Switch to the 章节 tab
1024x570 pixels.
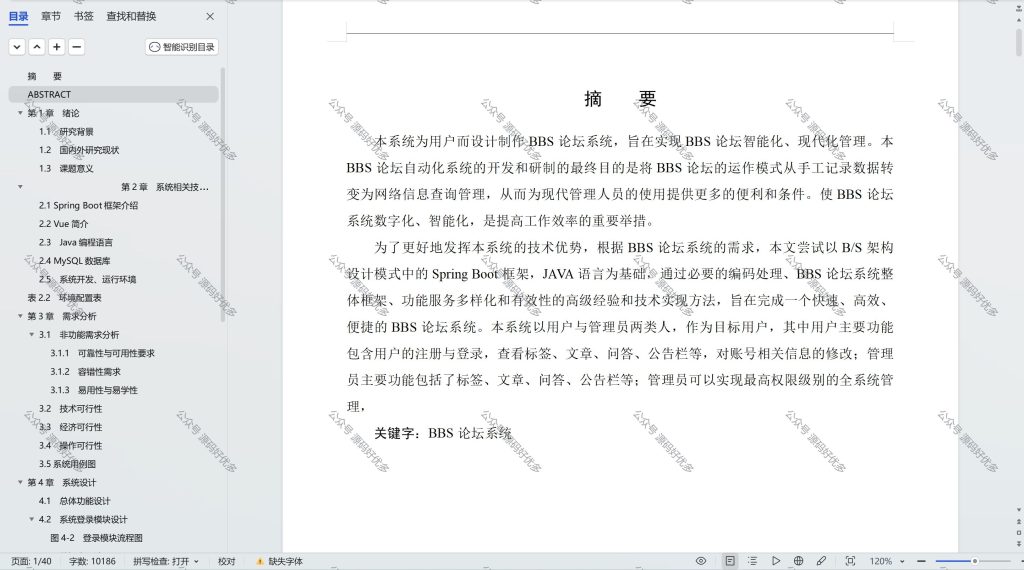click(x=50, y=16)
